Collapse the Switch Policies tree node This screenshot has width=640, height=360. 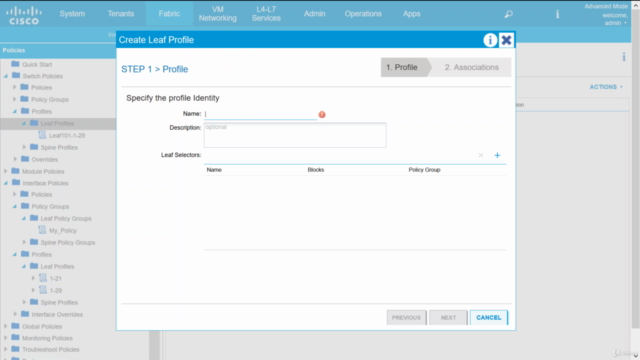click(x=6, y=76)
